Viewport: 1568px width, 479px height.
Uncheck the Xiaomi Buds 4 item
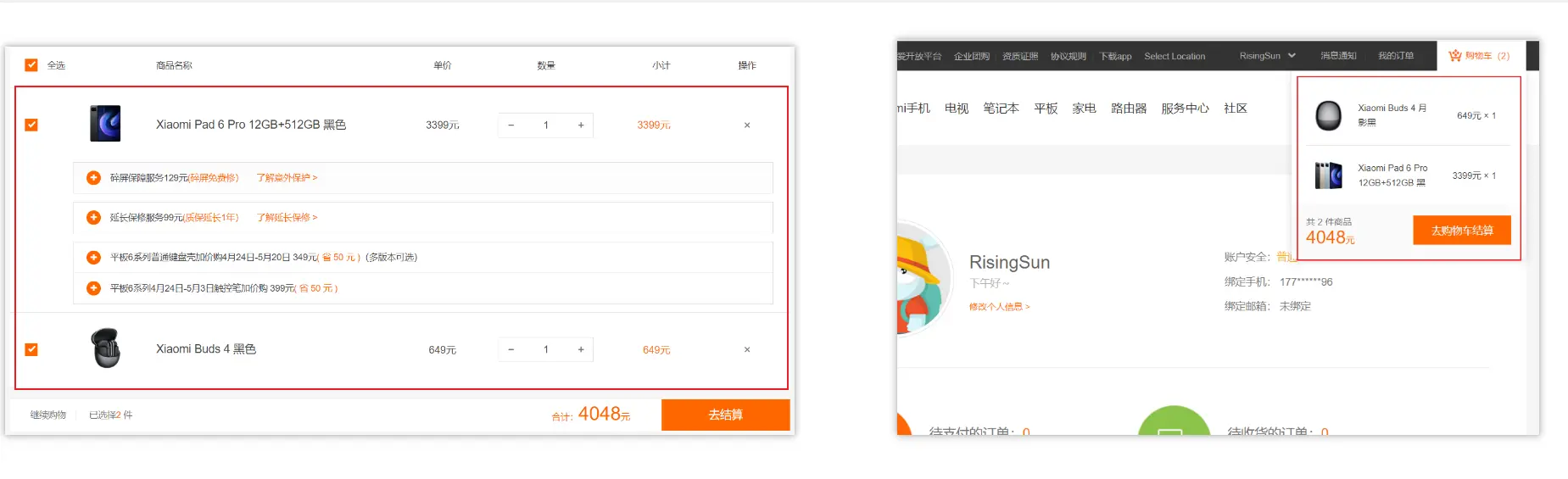coord(31,350)
